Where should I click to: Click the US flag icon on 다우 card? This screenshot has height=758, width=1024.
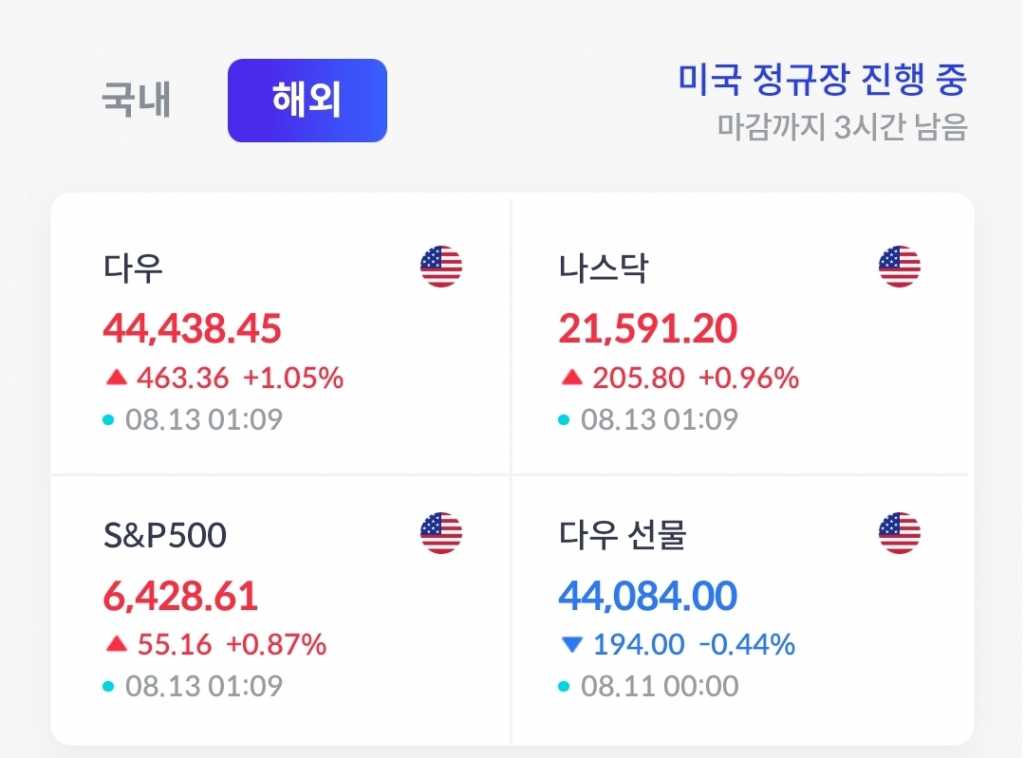point(441,267)
